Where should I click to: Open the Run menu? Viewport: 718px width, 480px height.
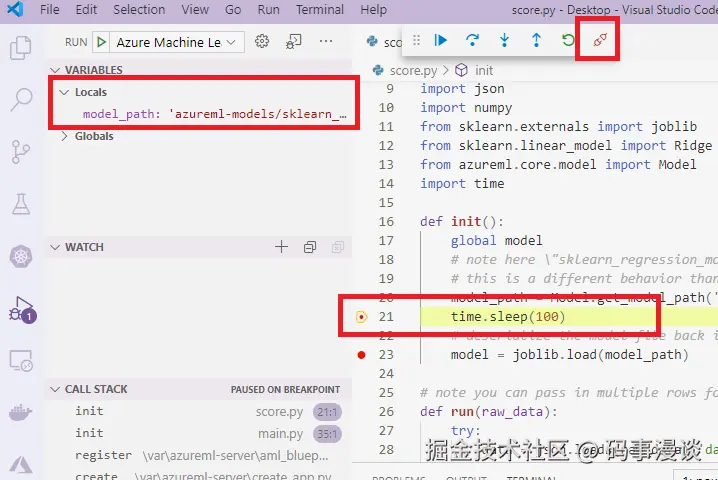point(268,9)
